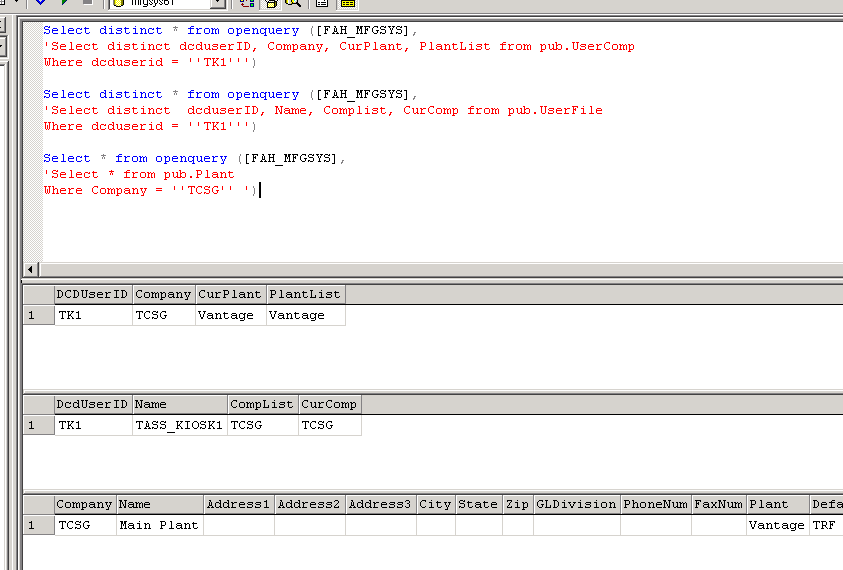Place cursor on Where Company = TCSG line

(x=150, y=190)
